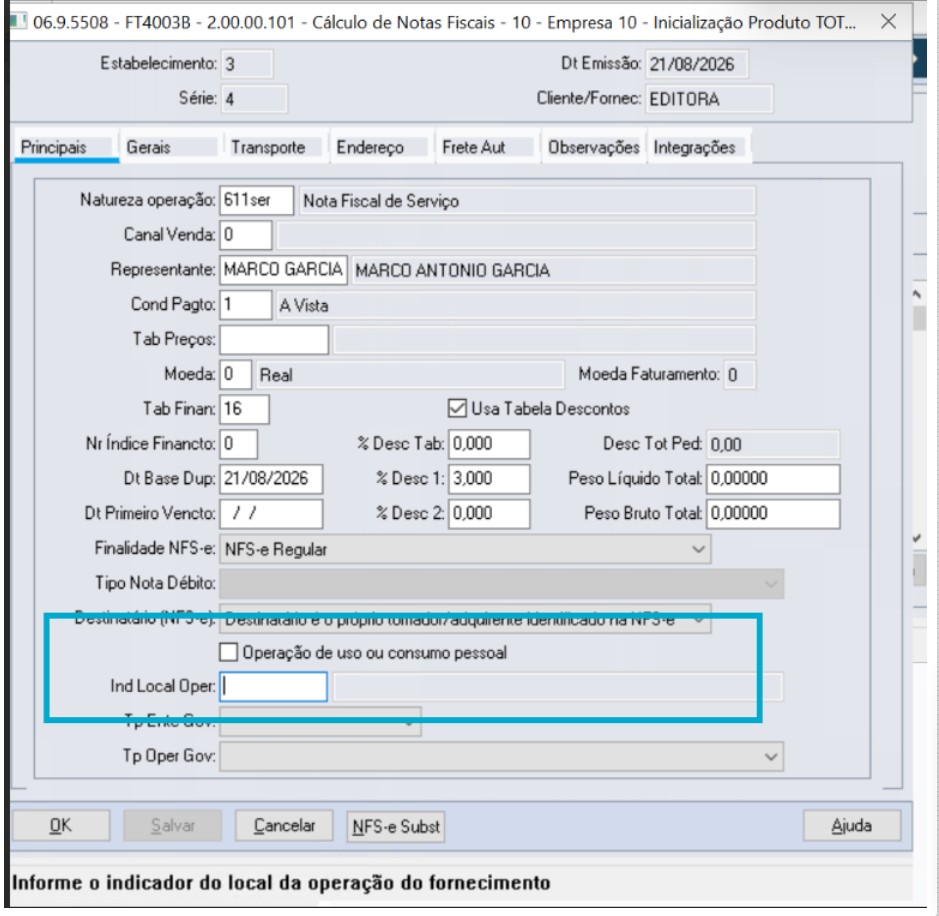Toggle Usa Tabela Descontos checkbox

457,409
